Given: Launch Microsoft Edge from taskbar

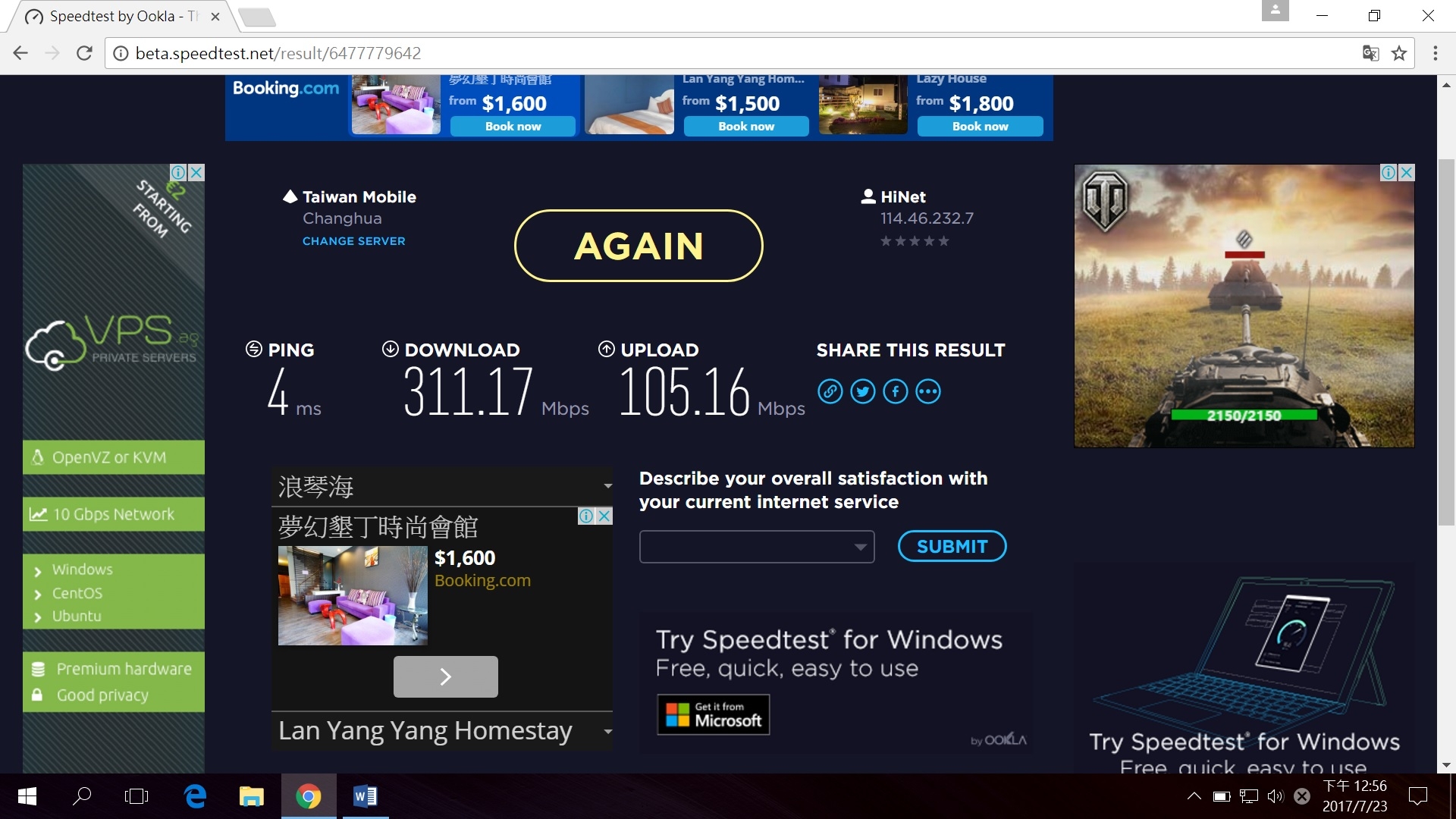Looking at the screenshot, I should tap(196, 796).
